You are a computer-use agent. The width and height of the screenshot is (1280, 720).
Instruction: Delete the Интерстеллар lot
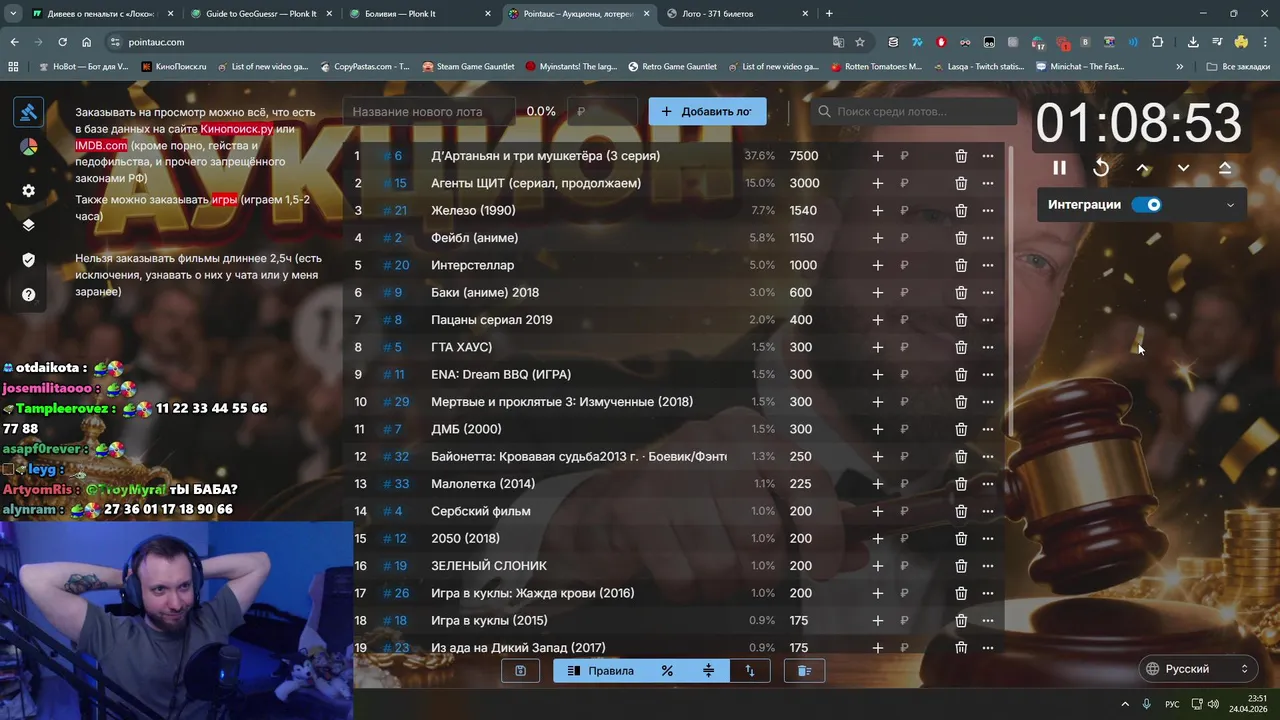(x=961, y=265)
